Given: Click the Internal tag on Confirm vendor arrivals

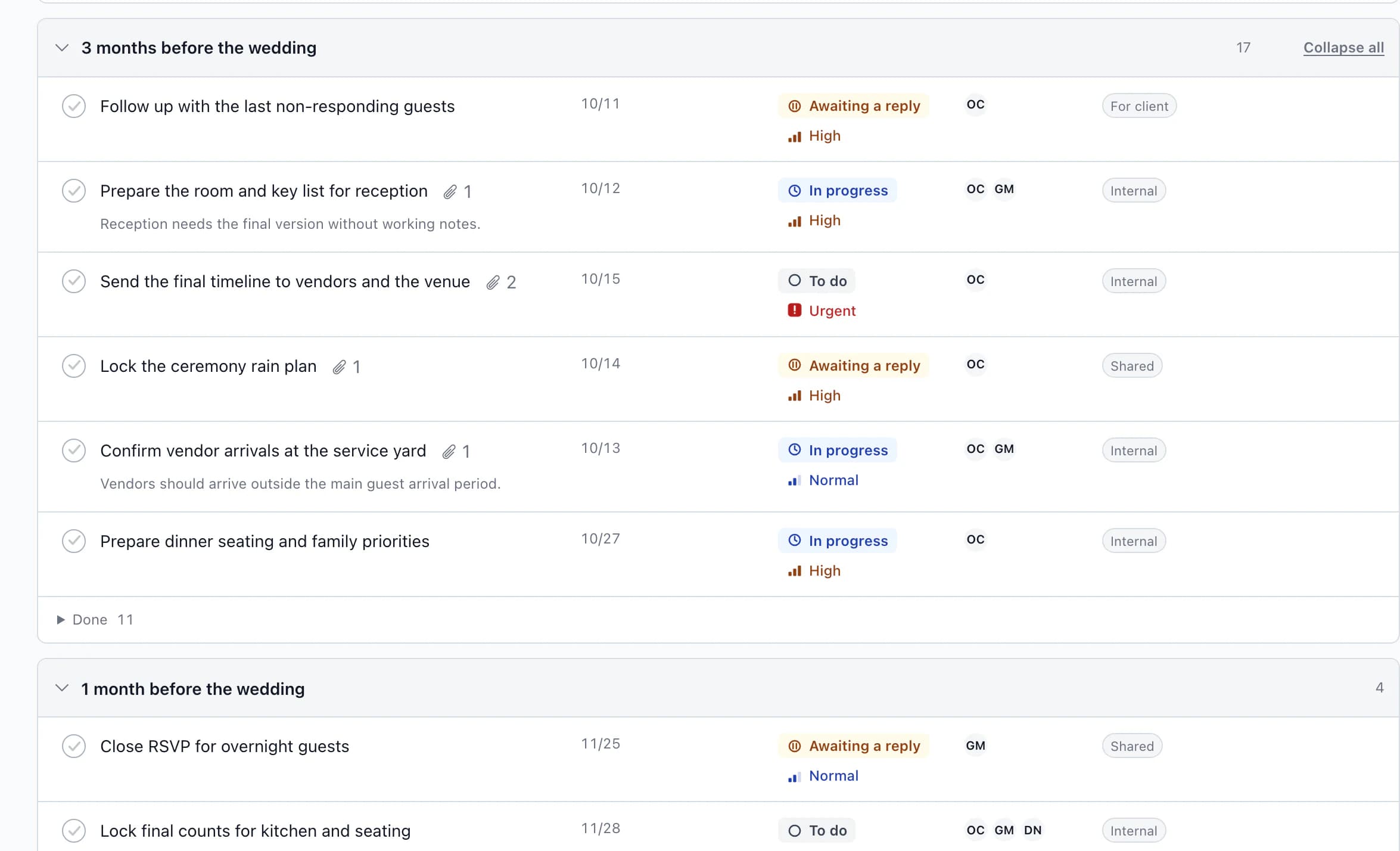Looking at the screenshot, I should (x=1134, y=451).
